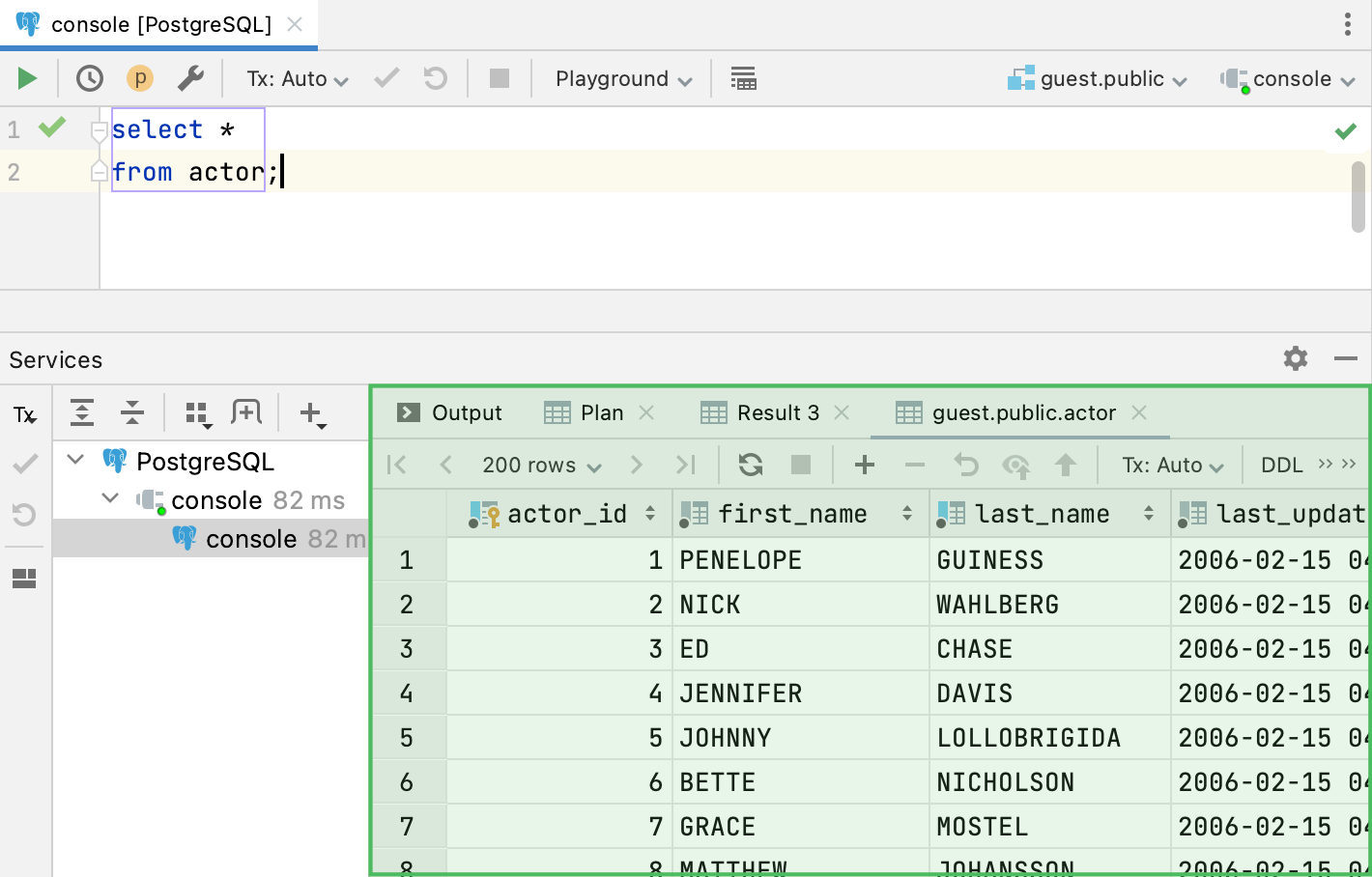1372x877 pixels.
Task: Close the Result 3 tab
Action: (x=842, y=412)
